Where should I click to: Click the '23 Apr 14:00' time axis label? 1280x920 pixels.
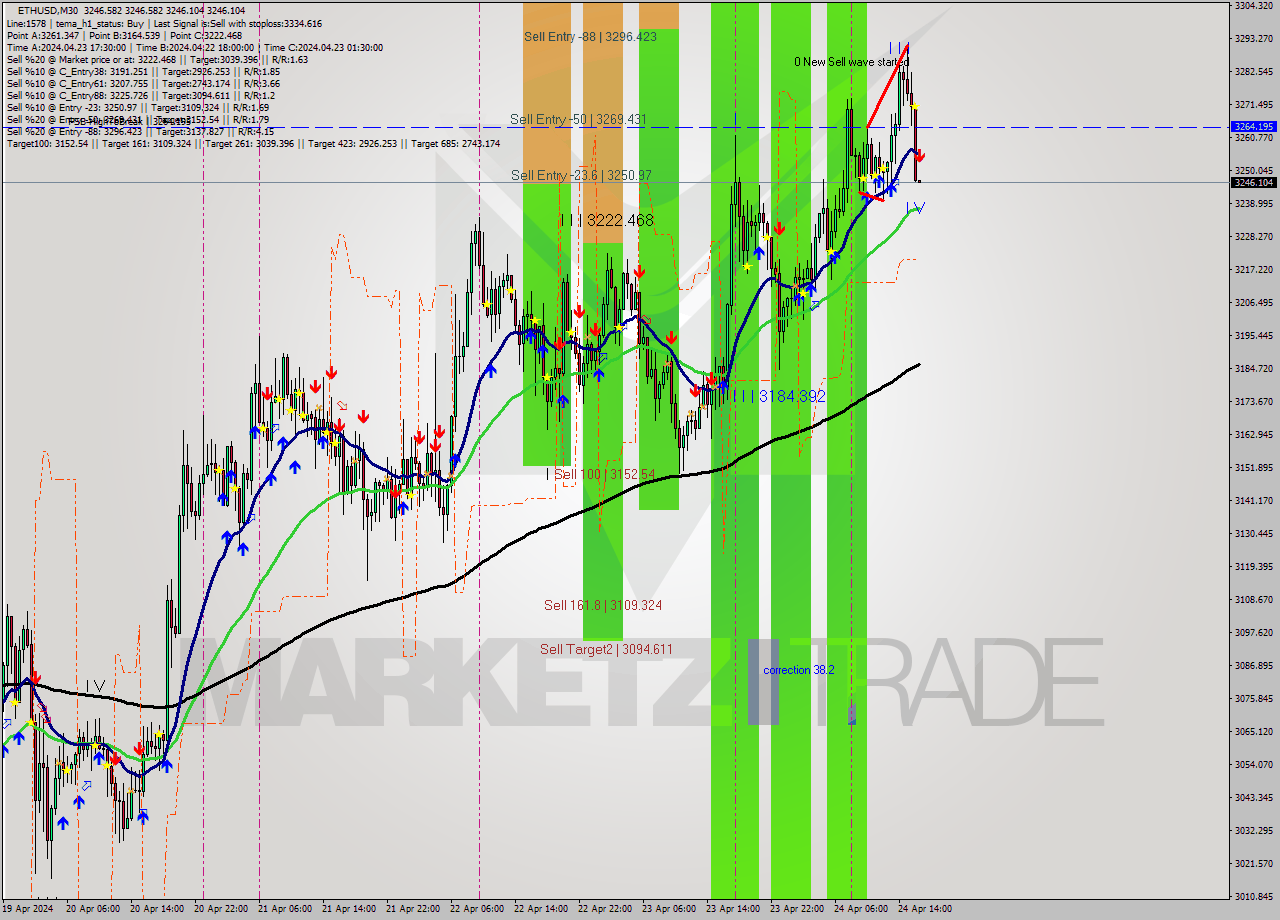pyautogui.click(x=735, y=909)
